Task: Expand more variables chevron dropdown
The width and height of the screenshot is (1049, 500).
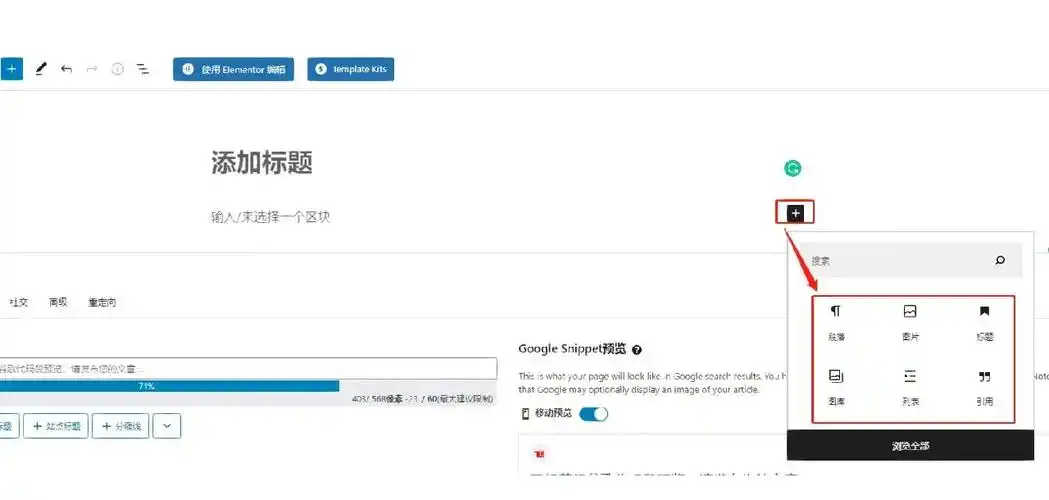Action: (167, 426)
